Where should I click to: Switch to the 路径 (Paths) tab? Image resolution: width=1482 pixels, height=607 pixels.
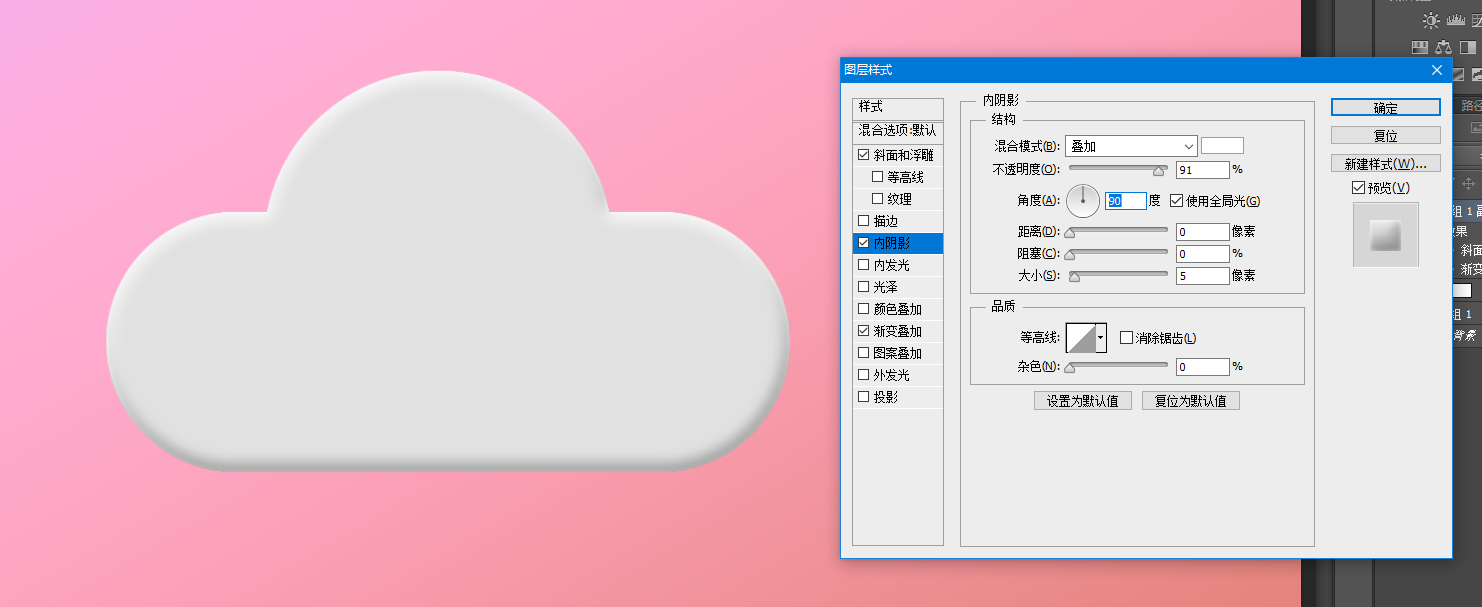[x=1471, y=105]
